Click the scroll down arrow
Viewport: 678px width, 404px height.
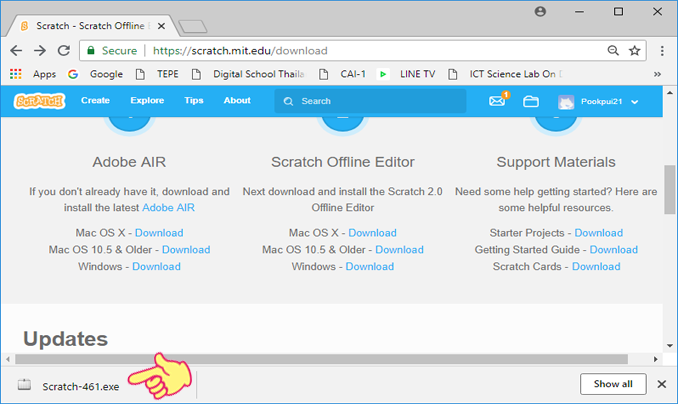click(x=670, y=346)
